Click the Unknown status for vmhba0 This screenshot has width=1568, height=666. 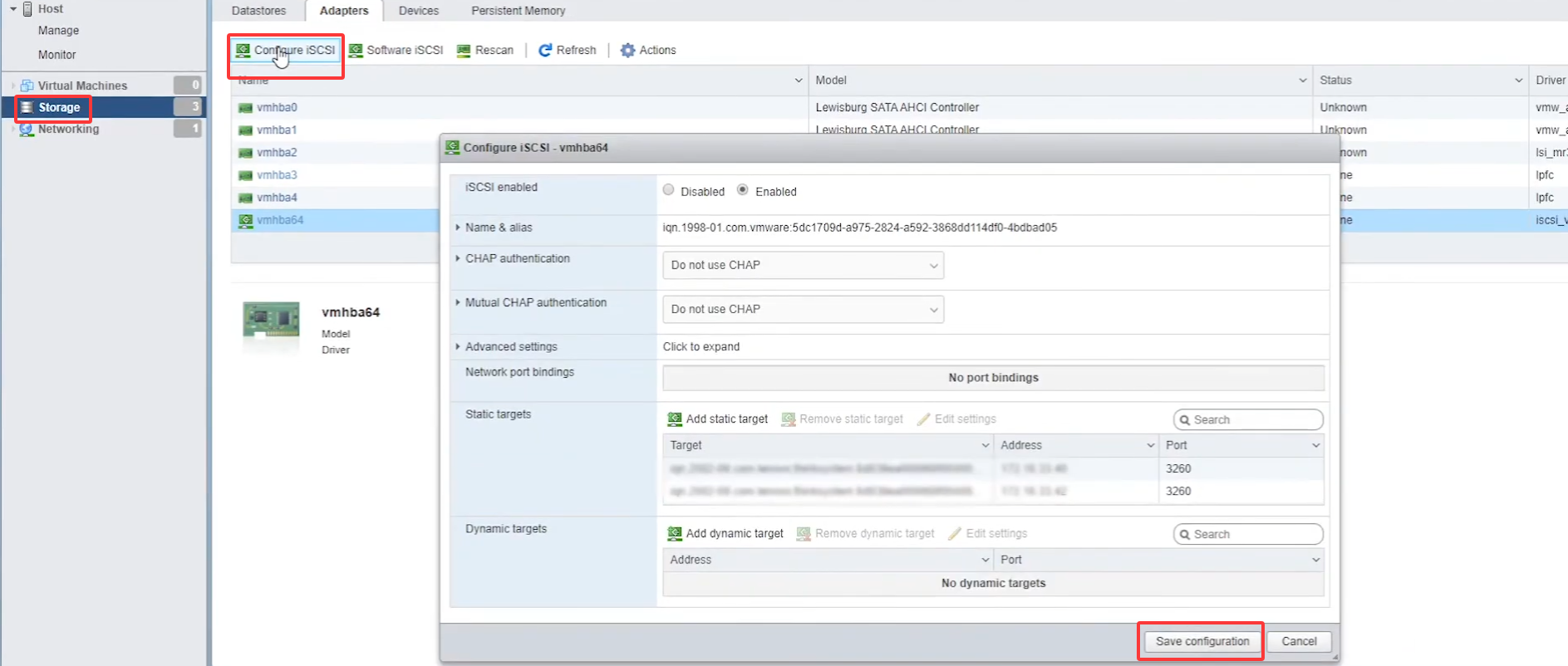tap(1343, 108)
